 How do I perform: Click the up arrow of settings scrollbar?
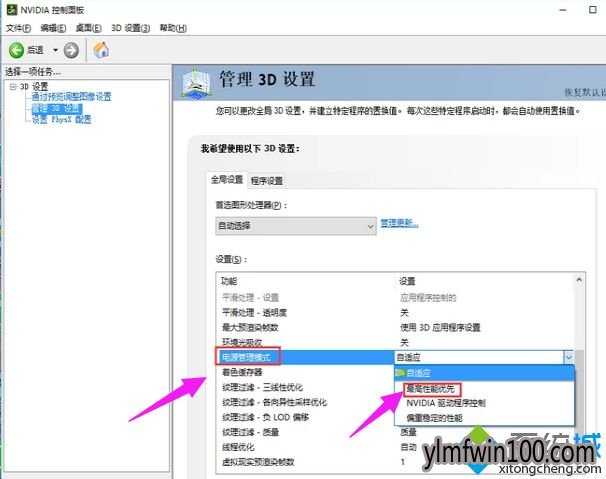point(579,280)
